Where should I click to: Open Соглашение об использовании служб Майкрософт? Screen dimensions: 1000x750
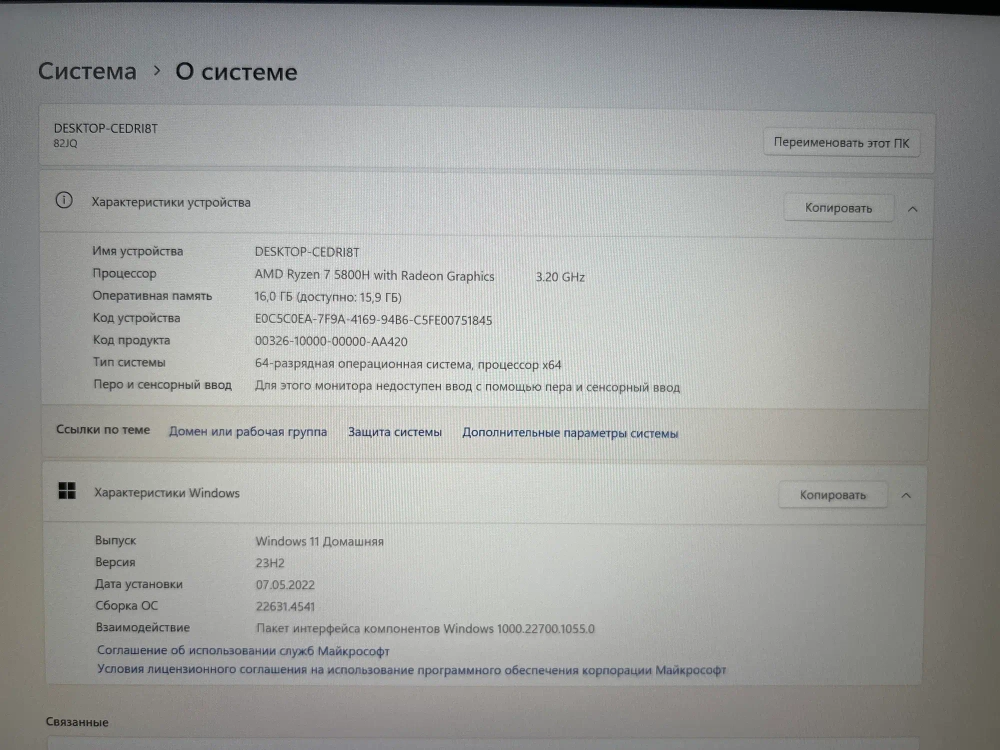(x=244, y=650)
